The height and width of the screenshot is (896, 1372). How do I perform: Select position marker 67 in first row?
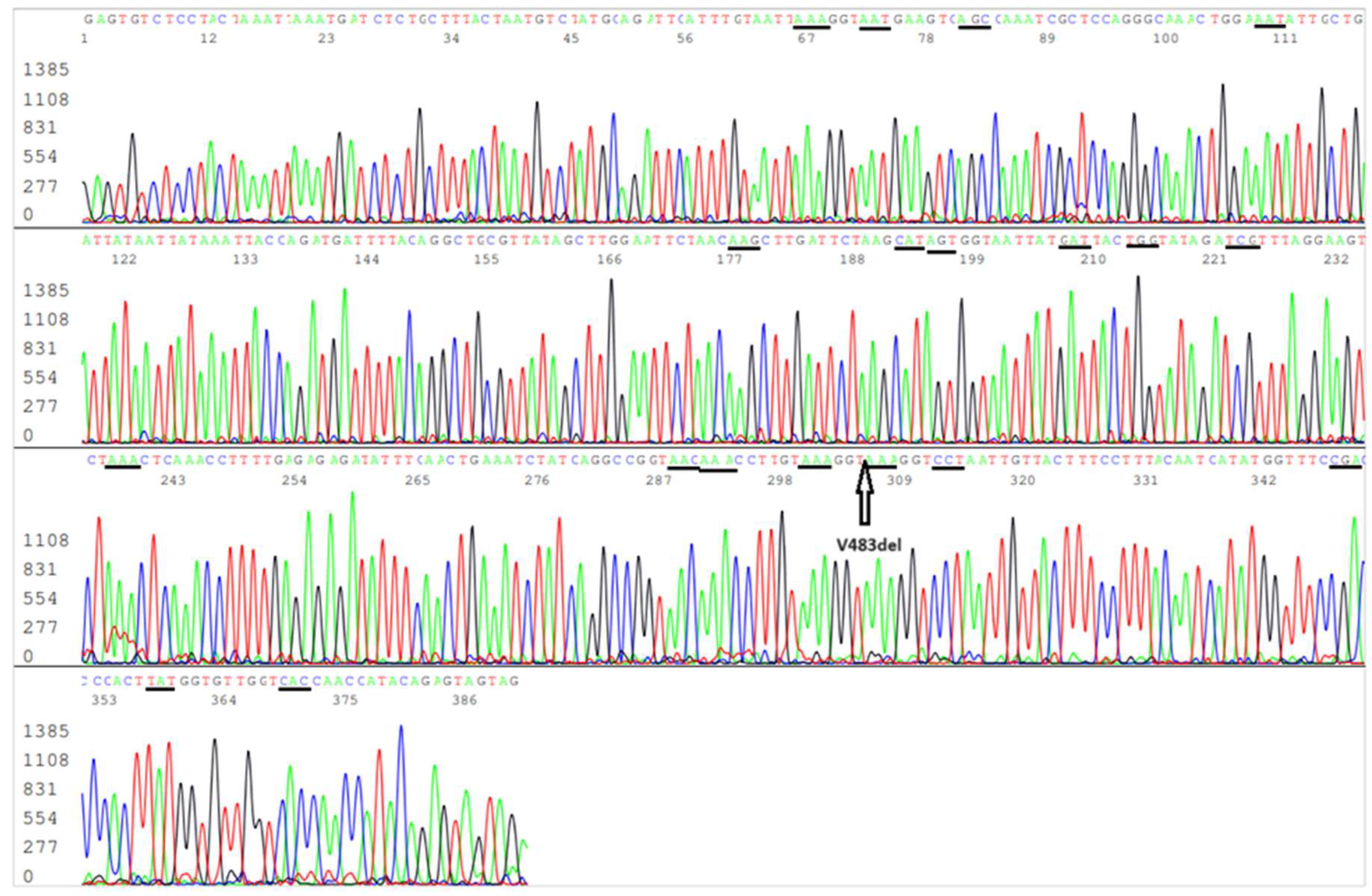pos(806,39)
